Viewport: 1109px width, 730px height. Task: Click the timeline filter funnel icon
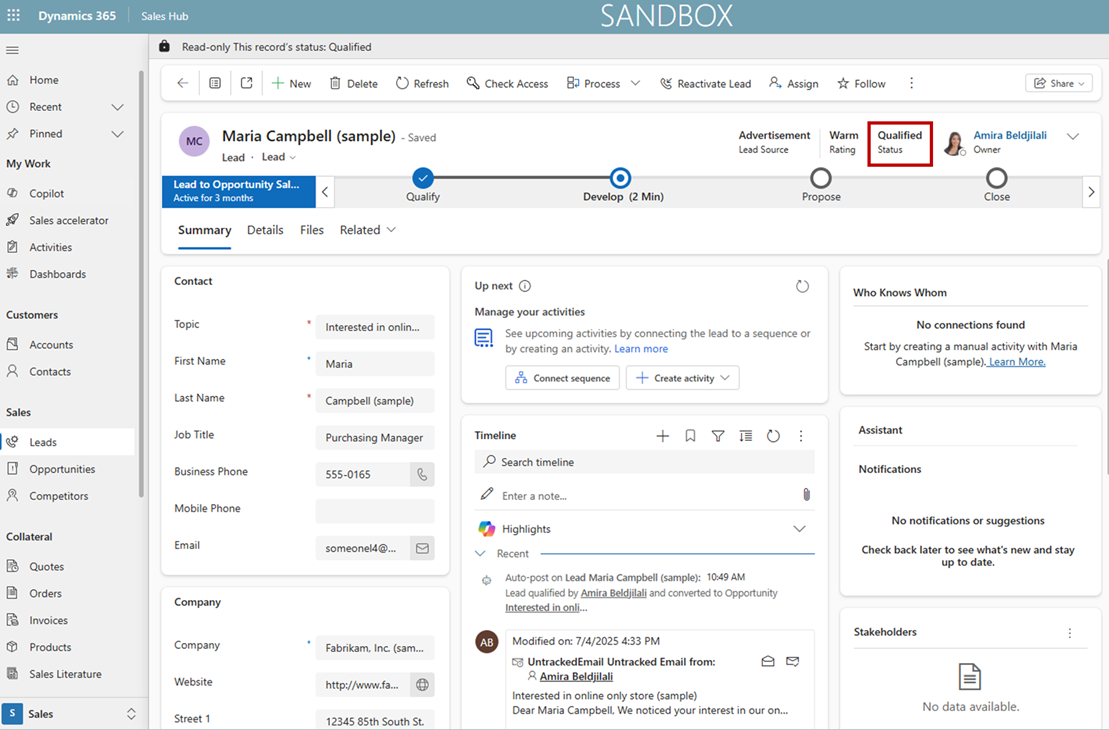point(718,436)
